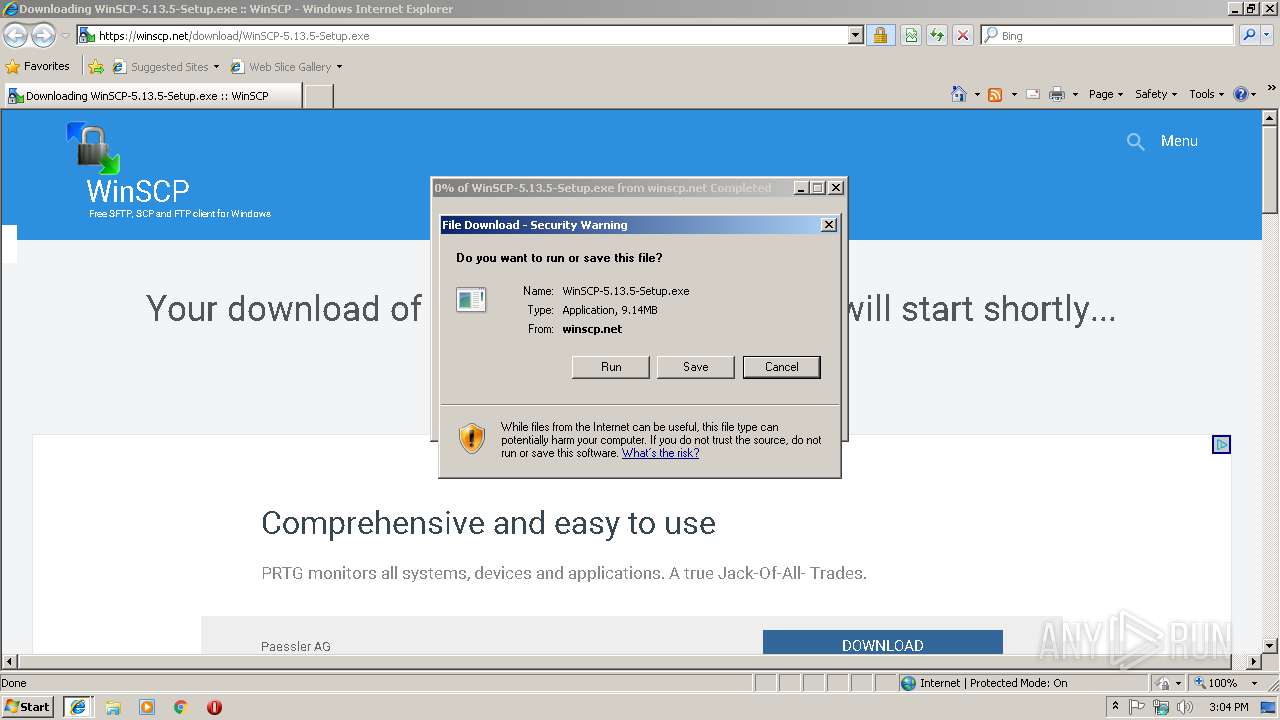Image resolution: width=1280 pixels, height=720 pixels.
Task: Click the search magnifier button next to Bing
Action: [x=1249, y=35]
